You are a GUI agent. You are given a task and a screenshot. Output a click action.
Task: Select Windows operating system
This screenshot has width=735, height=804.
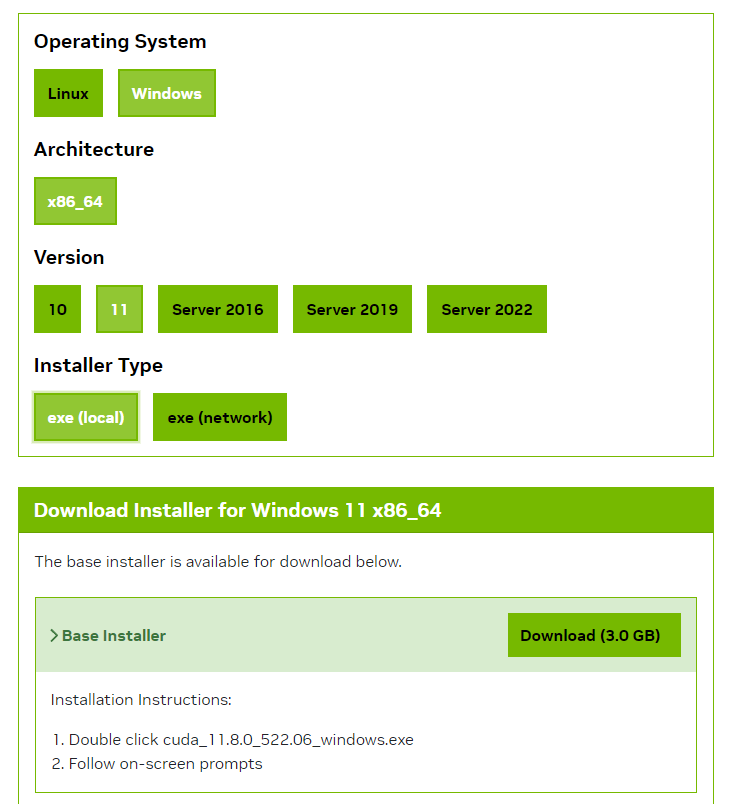pos(167,93)
